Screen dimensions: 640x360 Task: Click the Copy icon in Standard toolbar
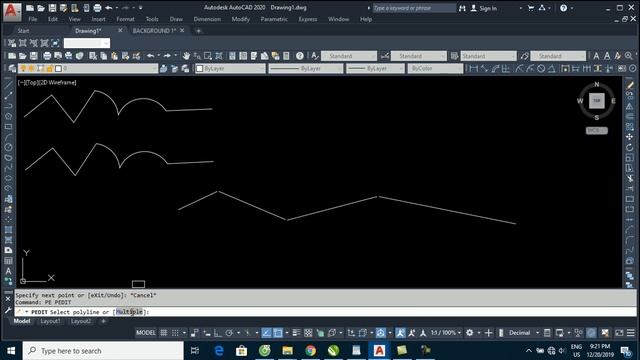104,56
